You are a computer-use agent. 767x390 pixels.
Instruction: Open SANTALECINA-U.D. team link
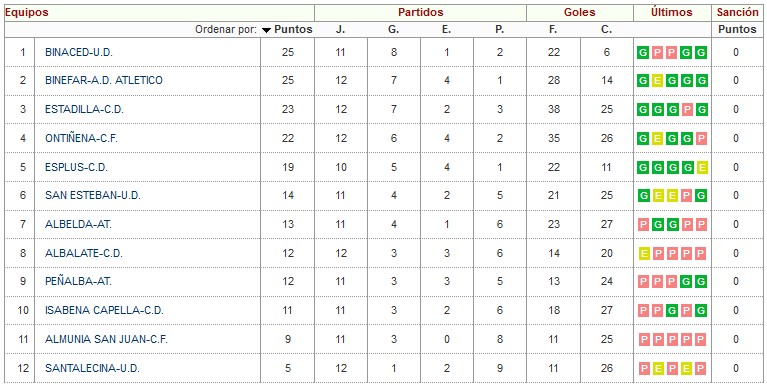coord(92,368)
